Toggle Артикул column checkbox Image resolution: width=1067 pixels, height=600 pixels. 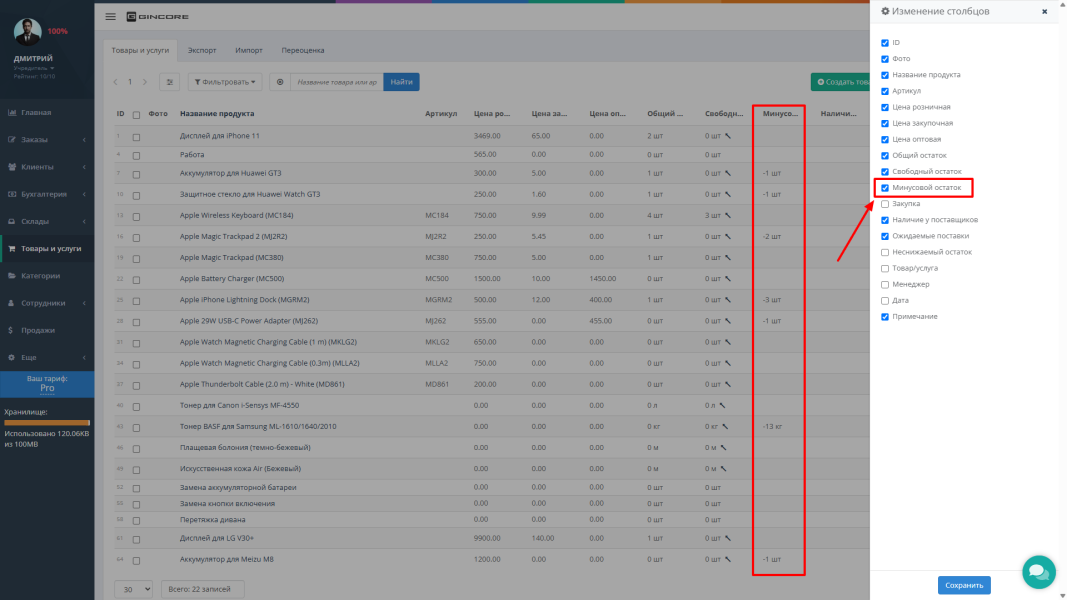885,91
